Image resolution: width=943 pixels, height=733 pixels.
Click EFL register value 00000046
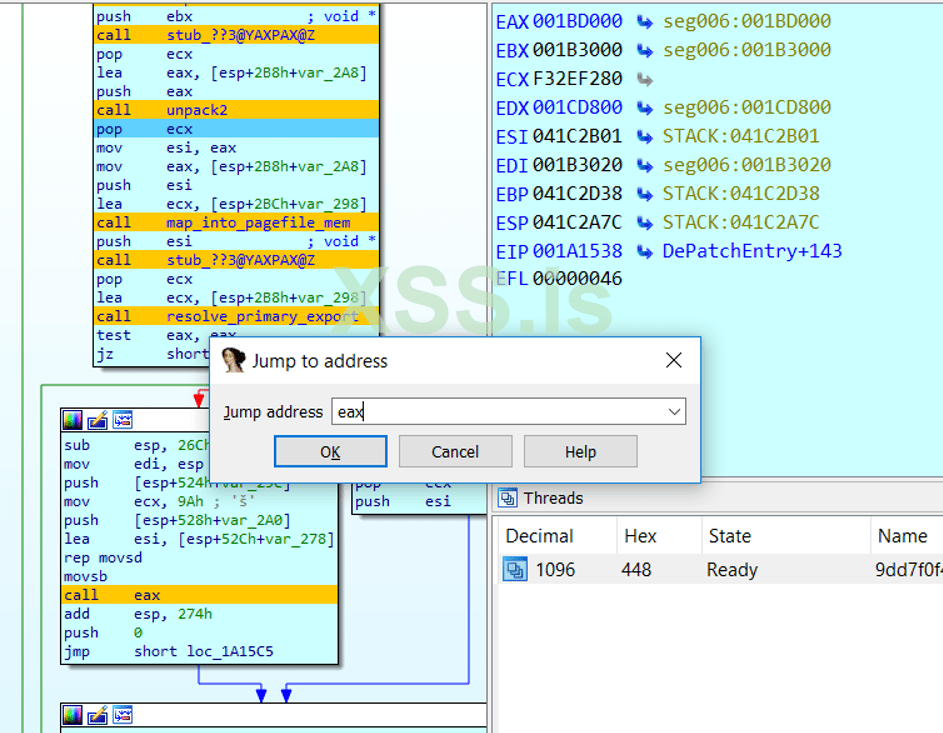pos(577,278)
